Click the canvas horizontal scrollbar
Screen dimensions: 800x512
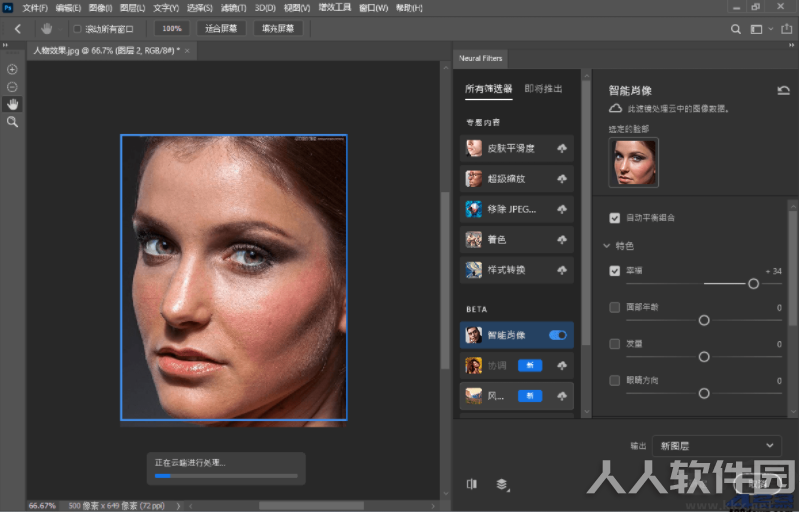pyautogui.click(x=311, y=506)
